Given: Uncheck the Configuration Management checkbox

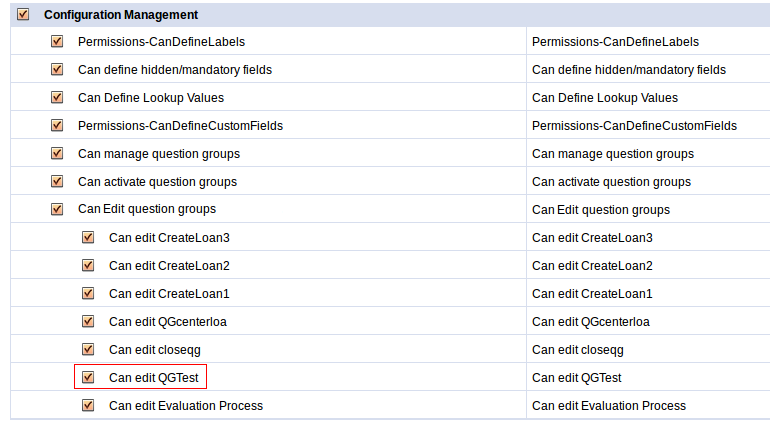Looking at the screenshot, I should pyautogui.click(x=23, y=15).
